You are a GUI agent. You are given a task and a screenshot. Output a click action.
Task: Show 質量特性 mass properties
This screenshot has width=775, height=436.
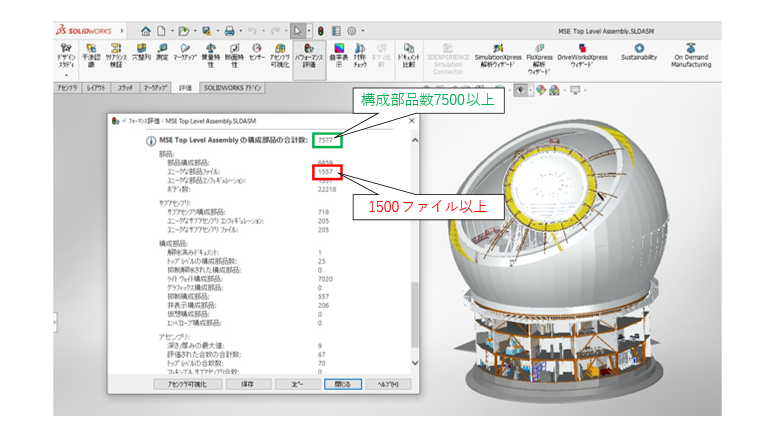click(211, 56)
